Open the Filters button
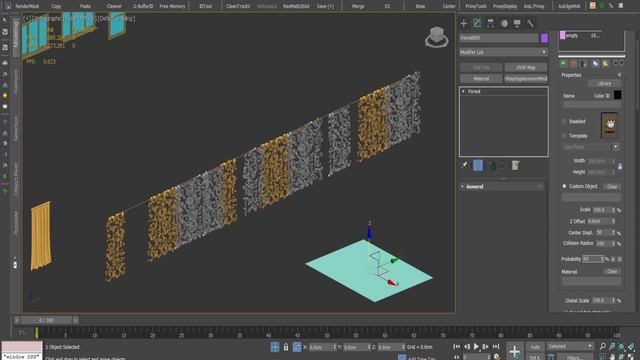Screen dimensions: 640x360 tap(574, 358)
